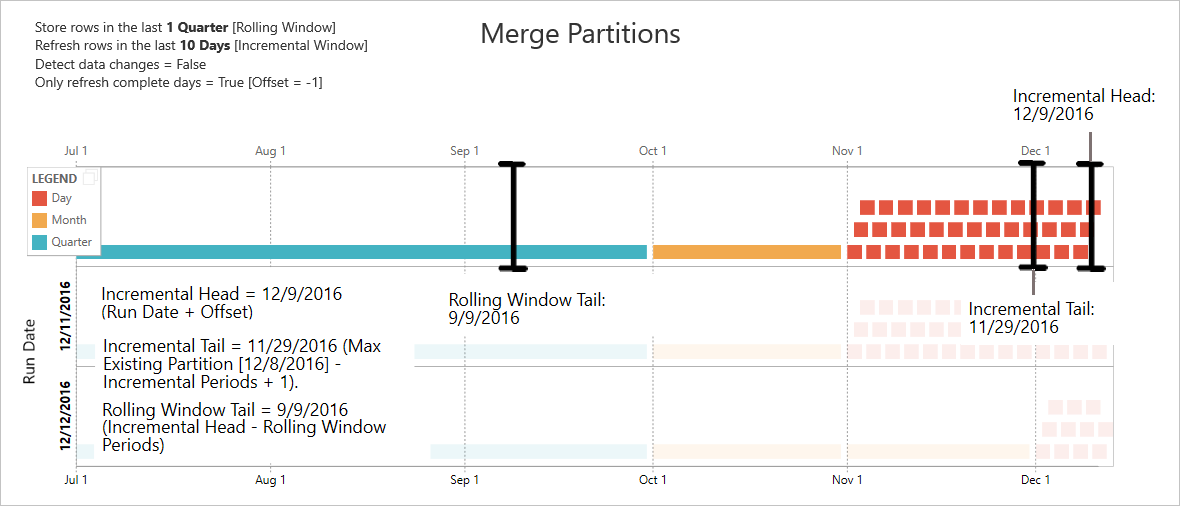Click the orange Month legend swatch

tap(40, 220)
